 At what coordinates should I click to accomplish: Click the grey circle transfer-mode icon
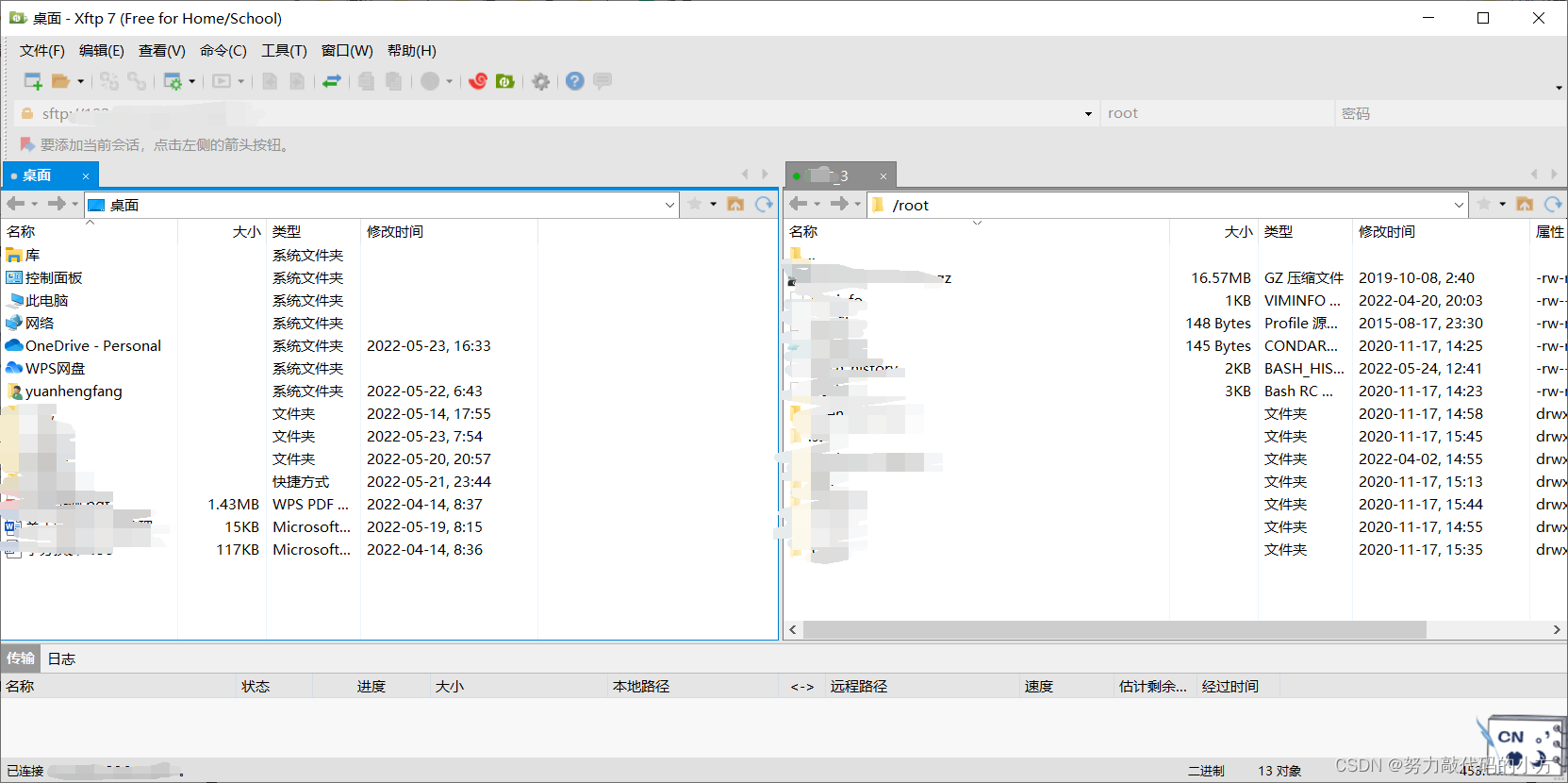pos(430,81)
